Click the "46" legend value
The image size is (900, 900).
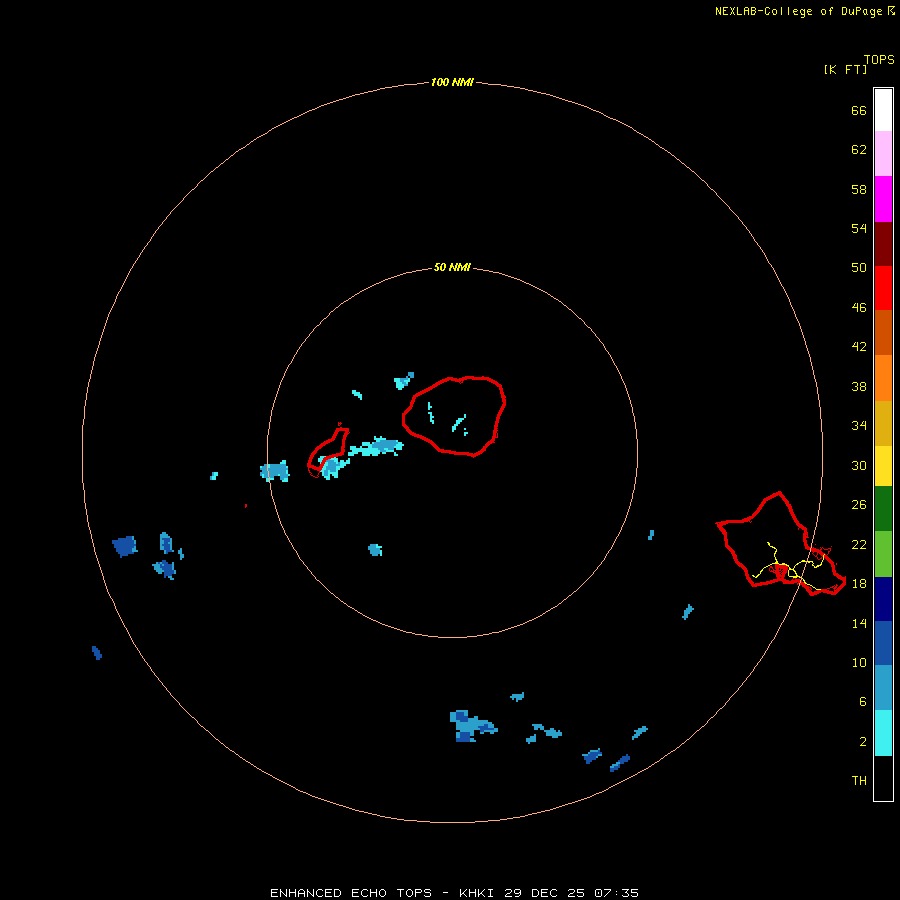[x=859, y=307]
